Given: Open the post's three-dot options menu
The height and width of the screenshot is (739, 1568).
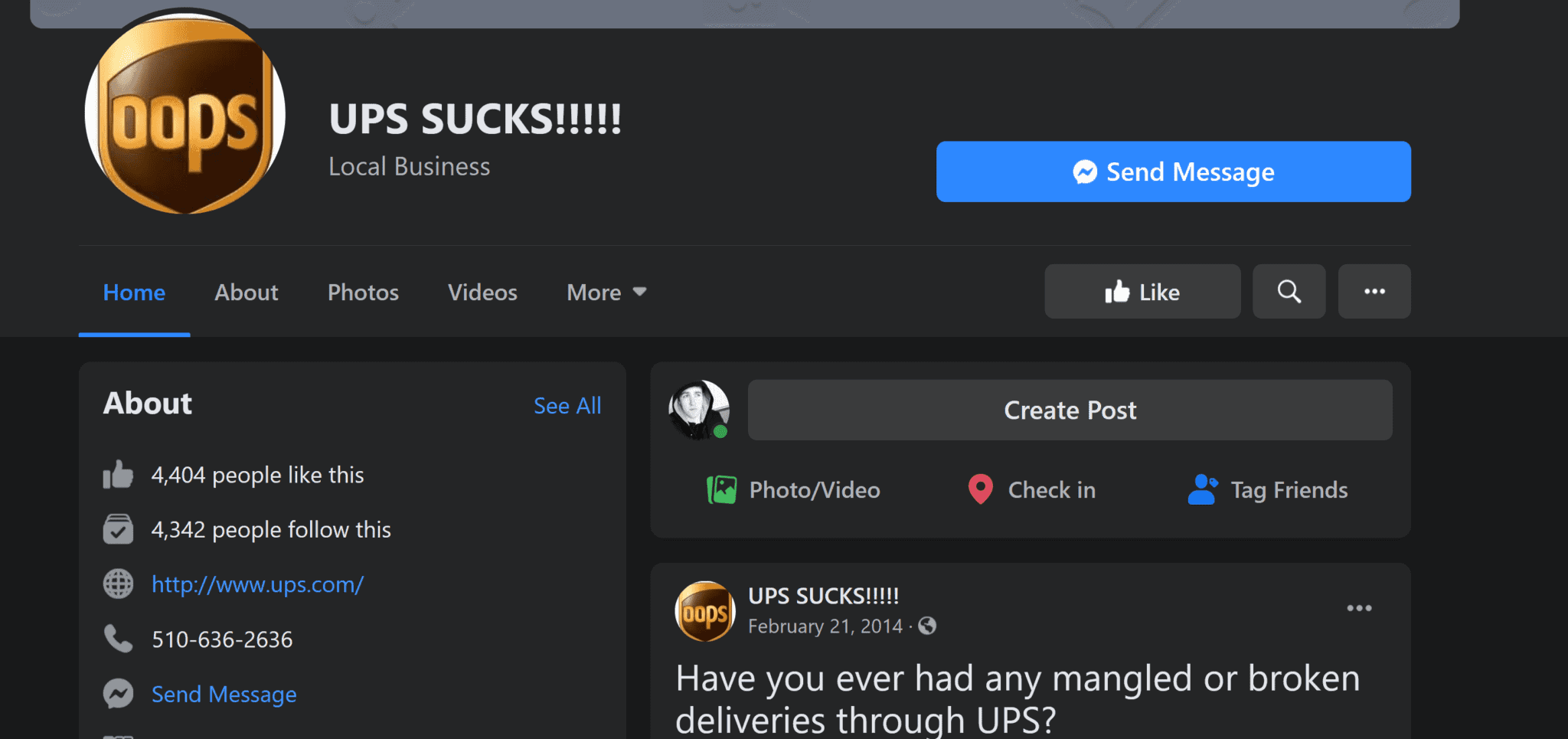Looking at the screenshot, I should 1359,608.
